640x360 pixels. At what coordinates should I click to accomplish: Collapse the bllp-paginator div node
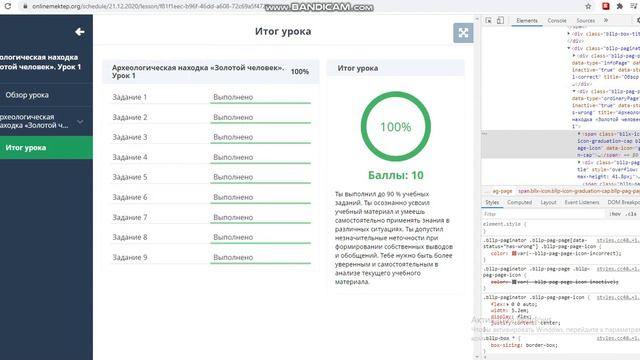point(569,48)
